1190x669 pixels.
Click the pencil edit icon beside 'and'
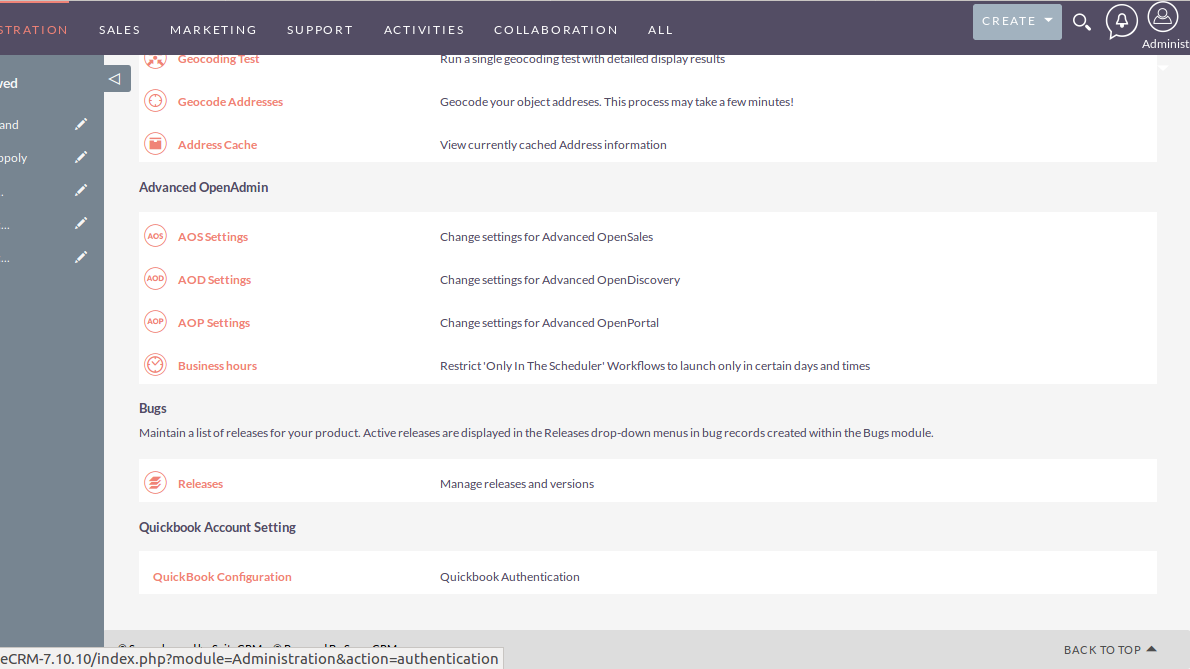81,124
